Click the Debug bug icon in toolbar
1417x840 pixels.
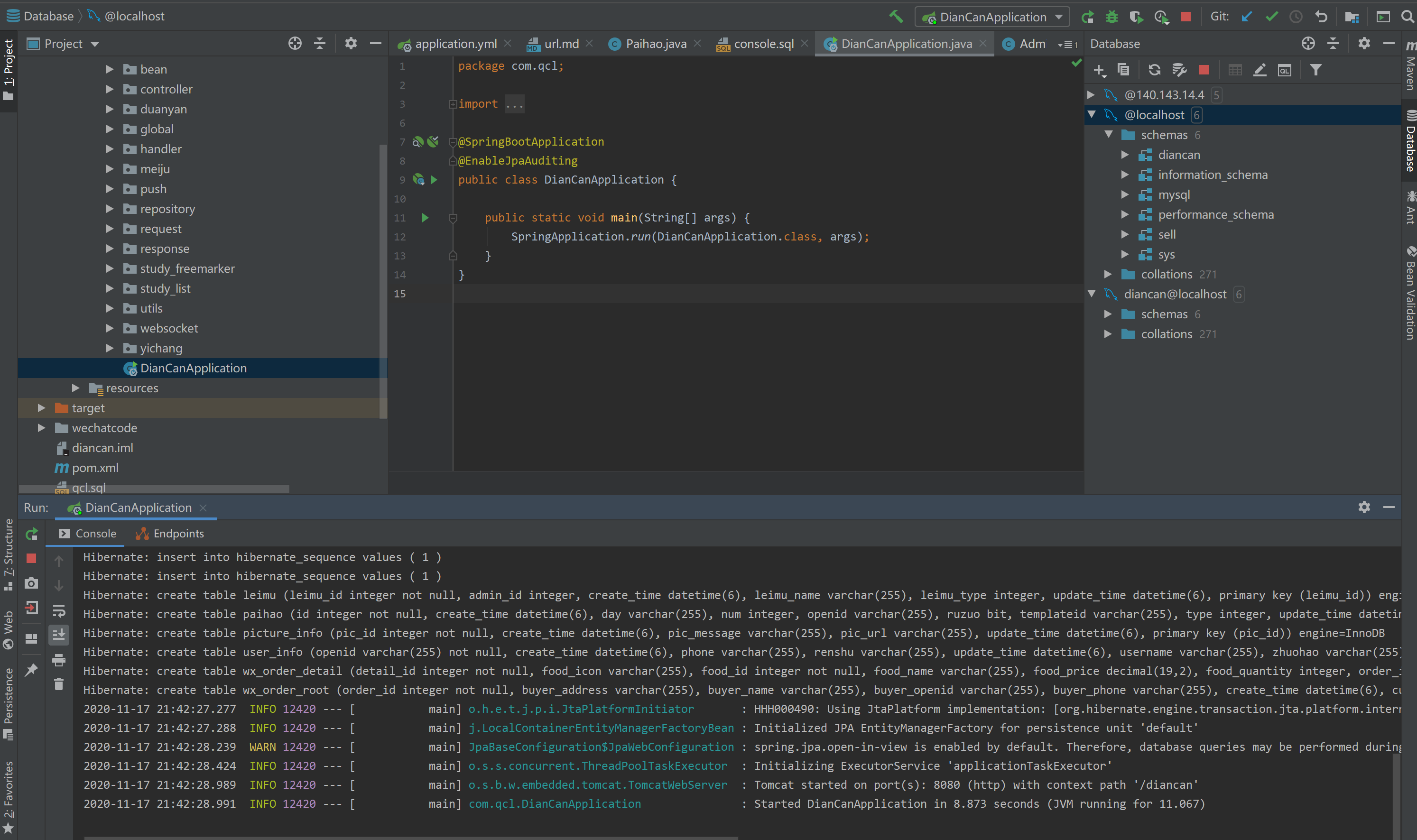1112,17
